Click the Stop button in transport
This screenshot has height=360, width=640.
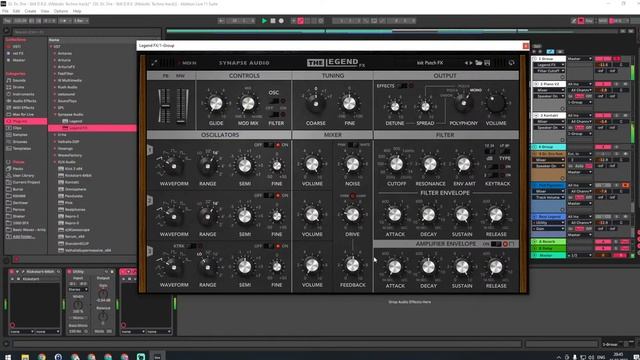pos(273,20)
